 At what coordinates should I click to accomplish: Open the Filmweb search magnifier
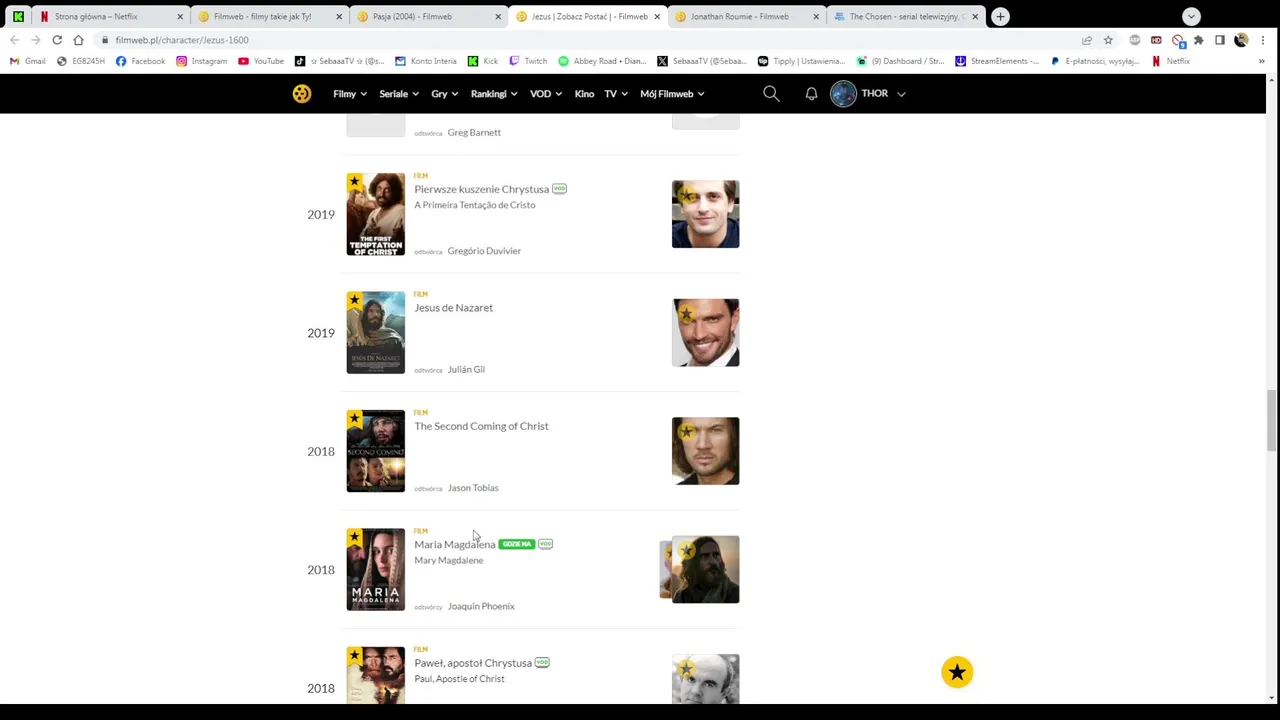click(x=771, y=93)
